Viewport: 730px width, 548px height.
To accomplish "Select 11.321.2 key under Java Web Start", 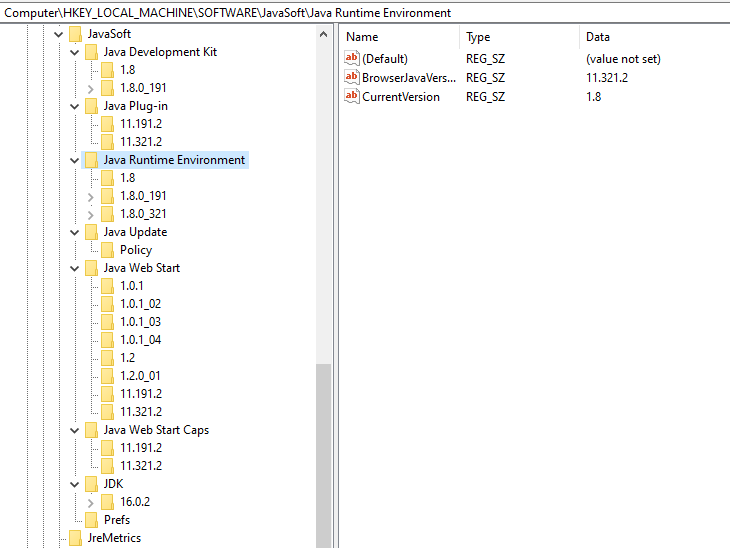I will (x=141, y=412).
